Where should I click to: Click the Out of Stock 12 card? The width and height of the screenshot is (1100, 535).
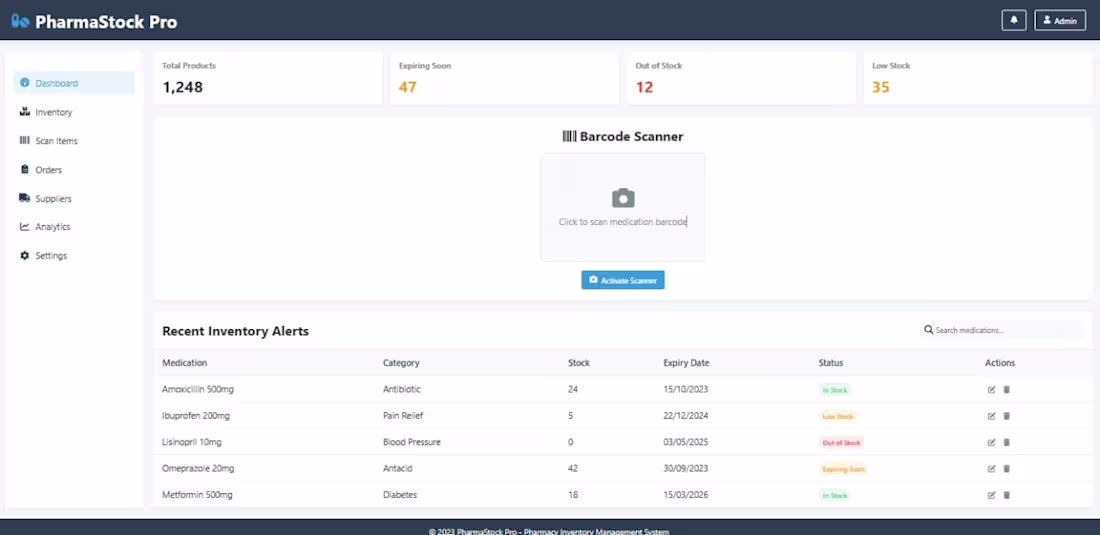741,78
